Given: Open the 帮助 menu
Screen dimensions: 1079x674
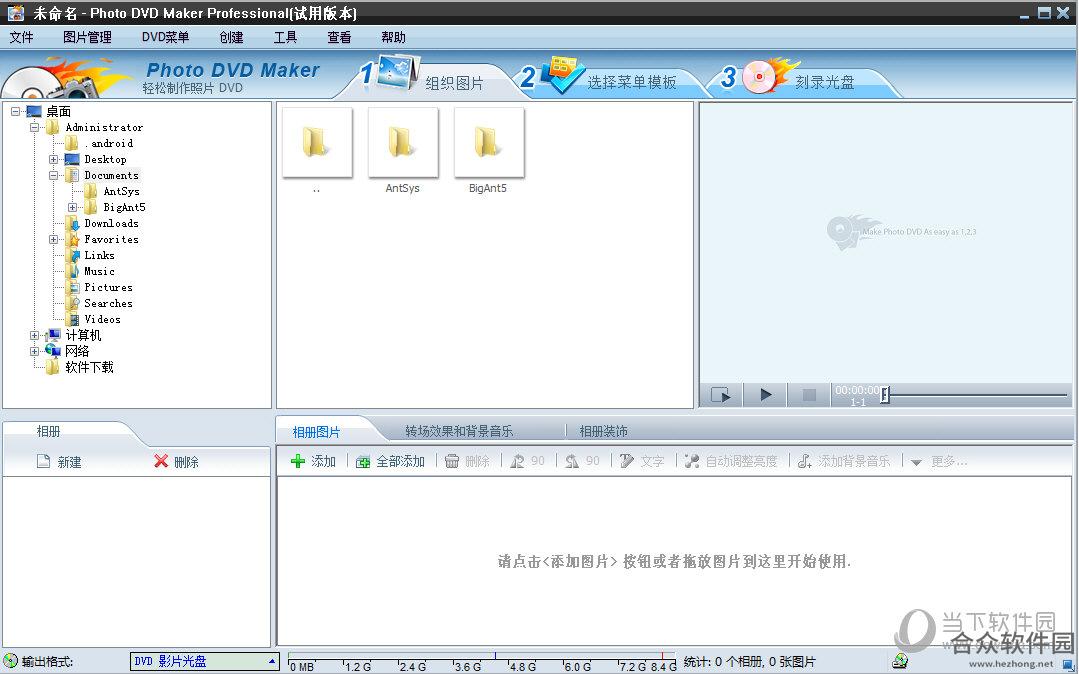Looking at the screenshot, I should point(393,37).
